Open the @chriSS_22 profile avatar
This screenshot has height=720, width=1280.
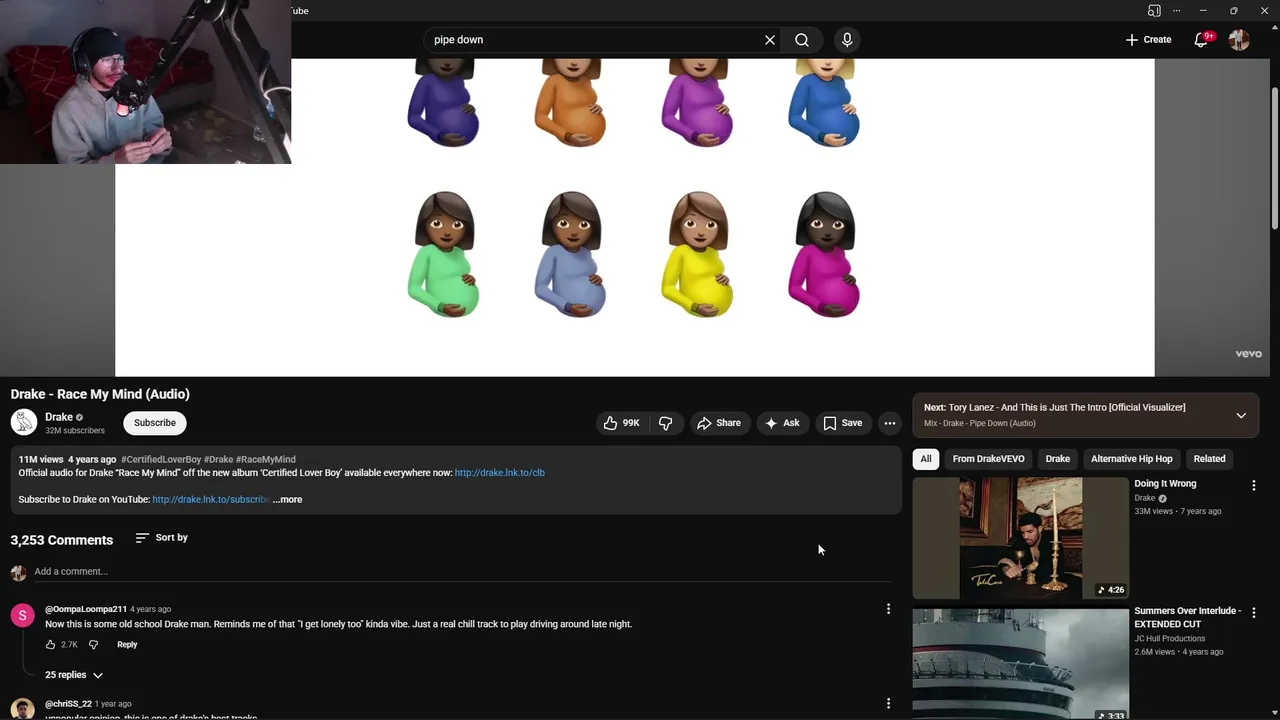click(23, 708)
